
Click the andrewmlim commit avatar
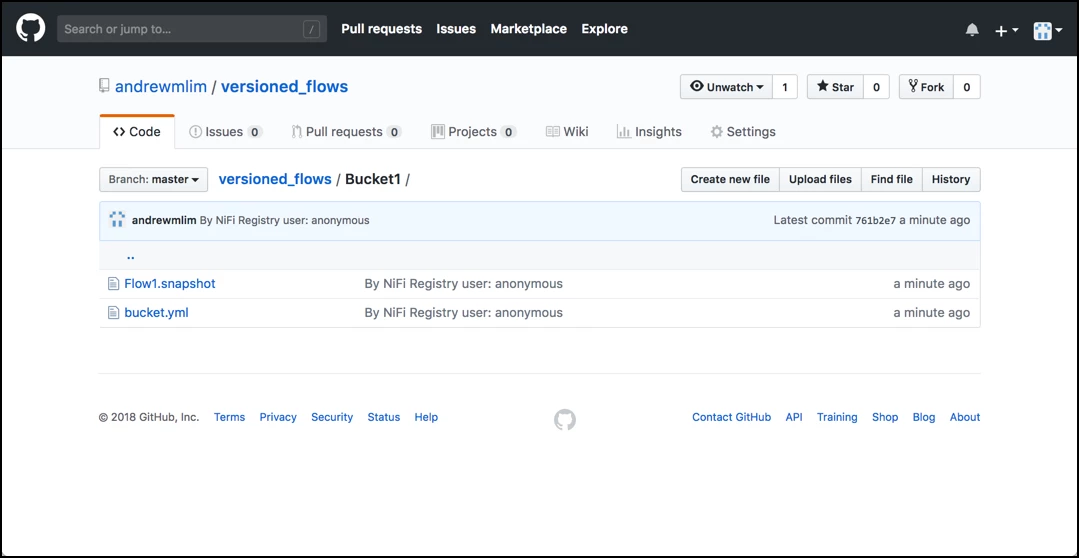point(117,220)
